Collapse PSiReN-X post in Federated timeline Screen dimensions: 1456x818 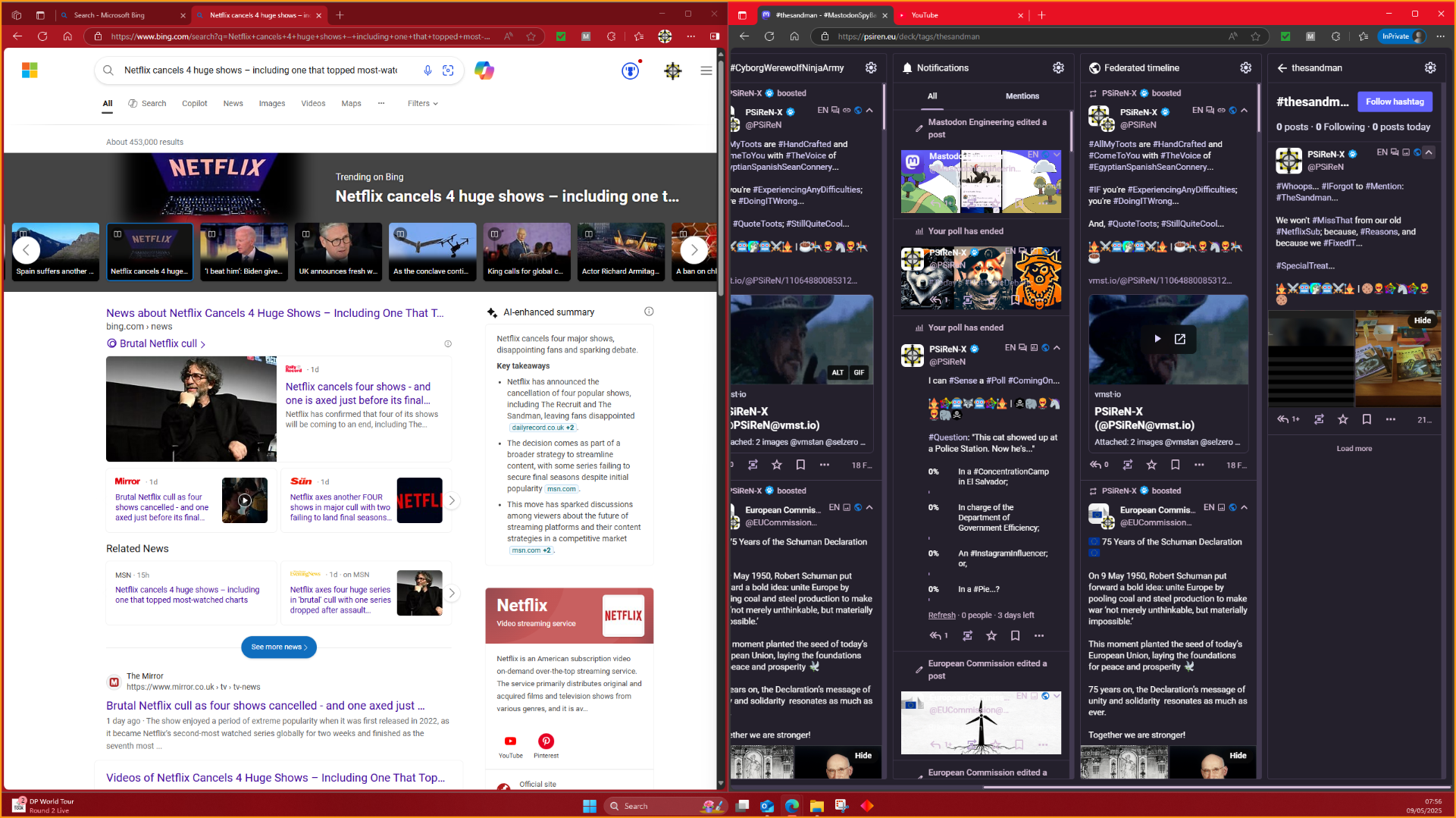point(1244,111)
